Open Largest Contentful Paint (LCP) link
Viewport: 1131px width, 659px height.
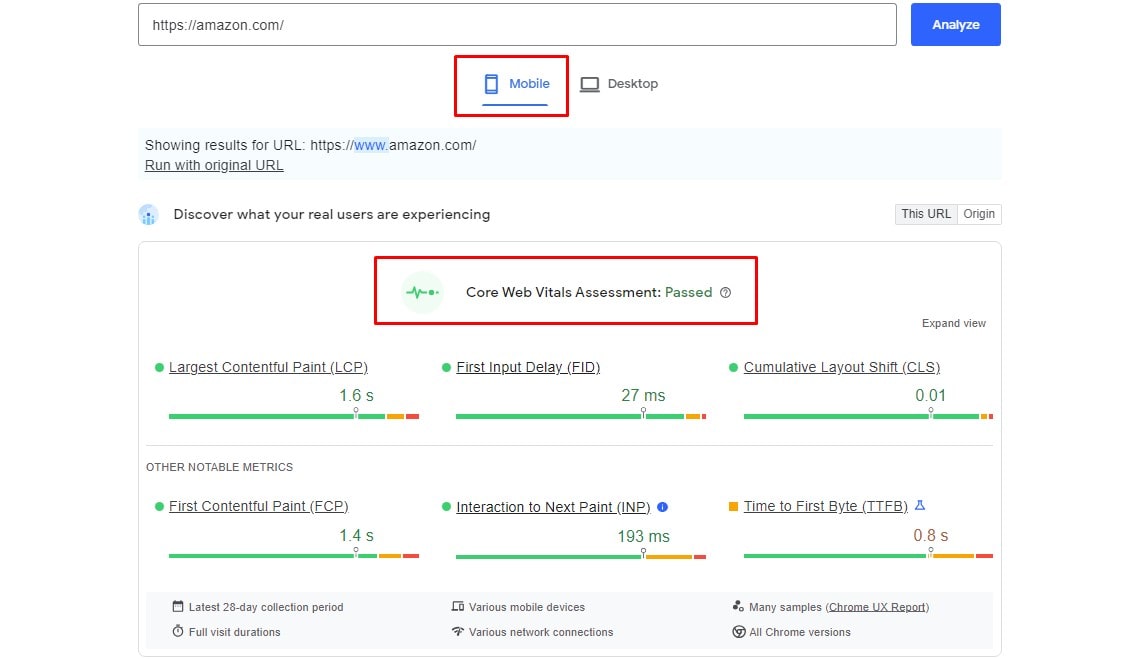pos(268,367)
